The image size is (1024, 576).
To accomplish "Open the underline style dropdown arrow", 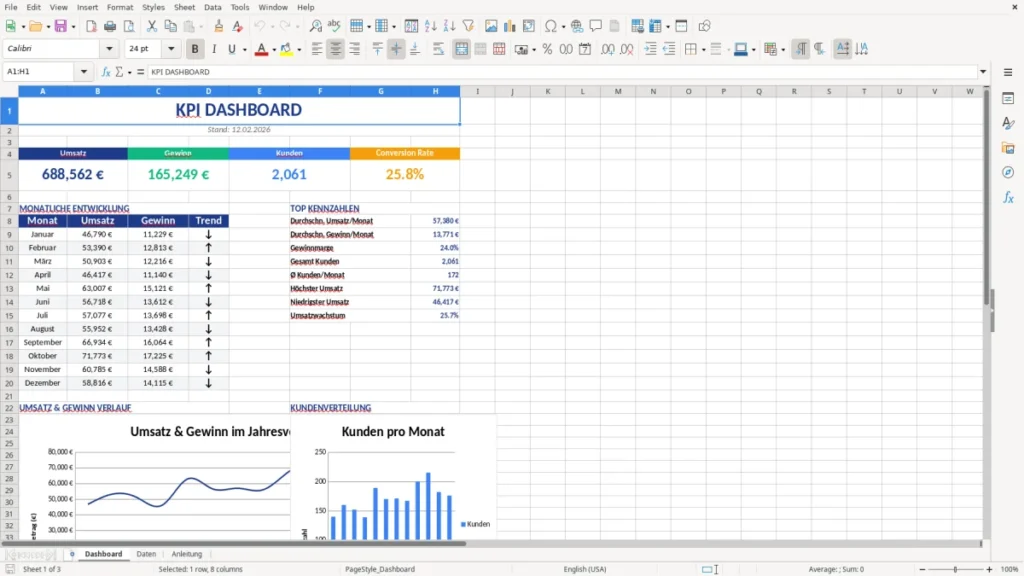I will coord(245,50).
